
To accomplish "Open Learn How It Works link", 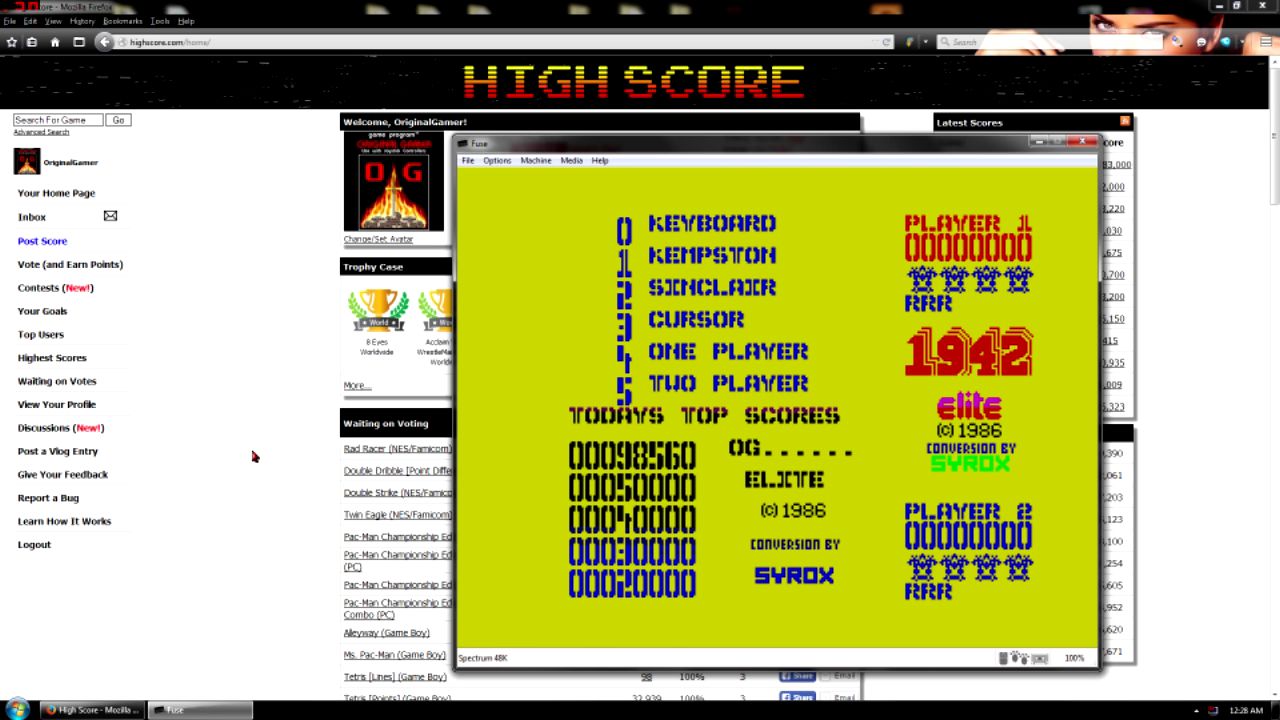I will (x=64, y=521).
